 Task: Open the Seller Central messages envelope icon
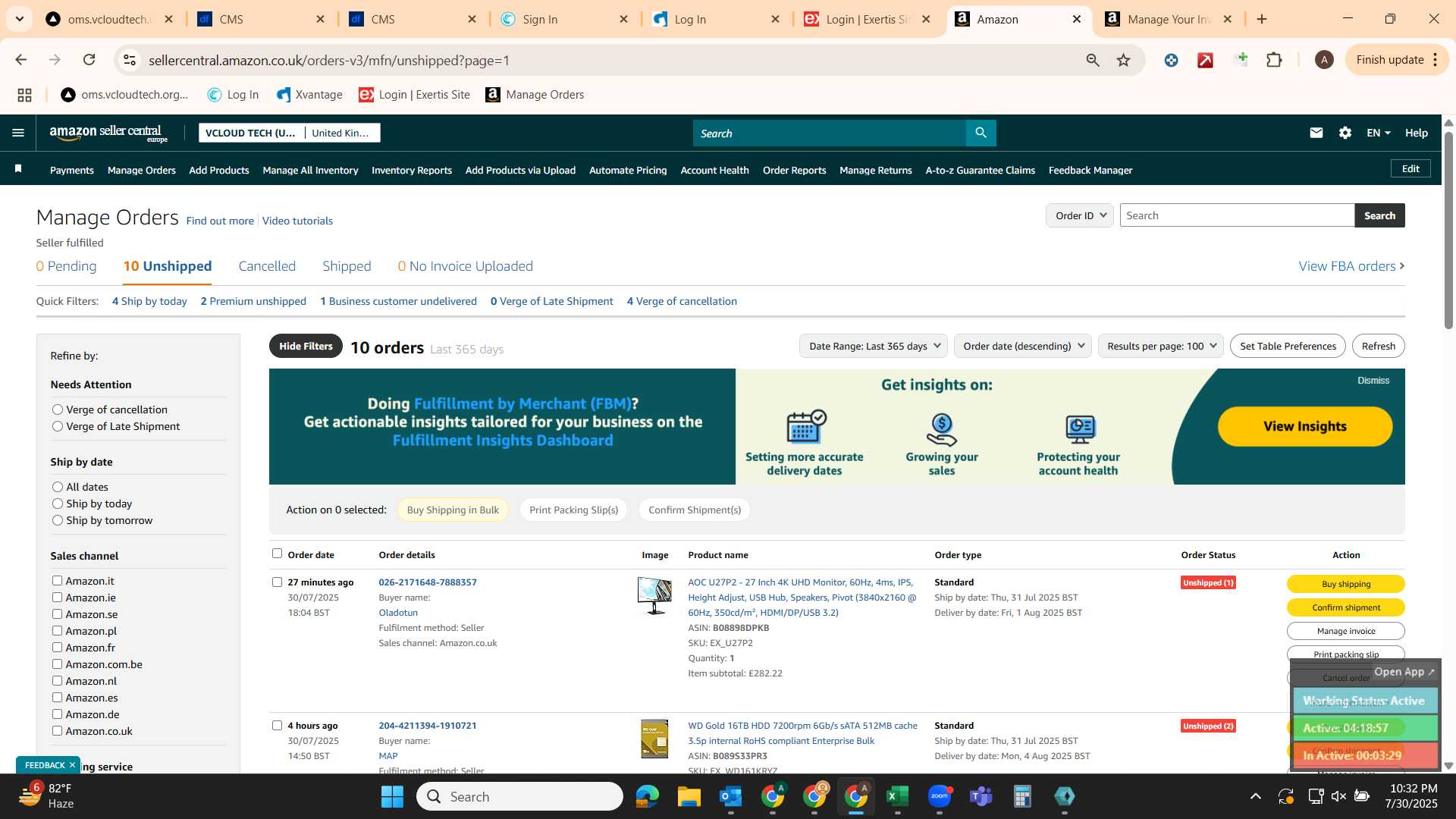(1316, 133)
